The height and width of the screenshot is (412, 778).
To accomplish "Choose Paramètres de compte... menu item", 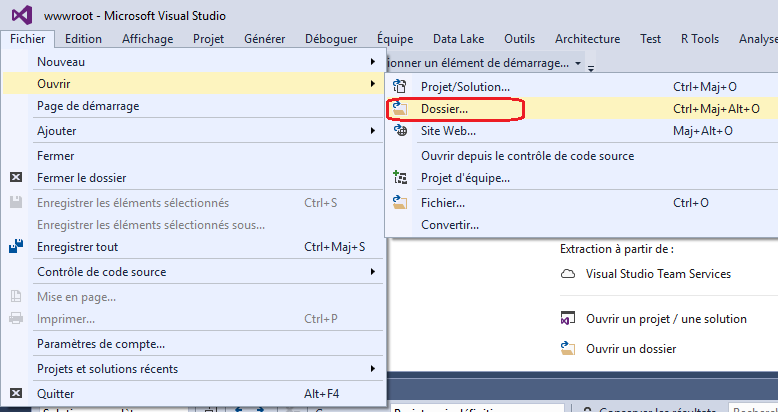I will tap(101, 344).
